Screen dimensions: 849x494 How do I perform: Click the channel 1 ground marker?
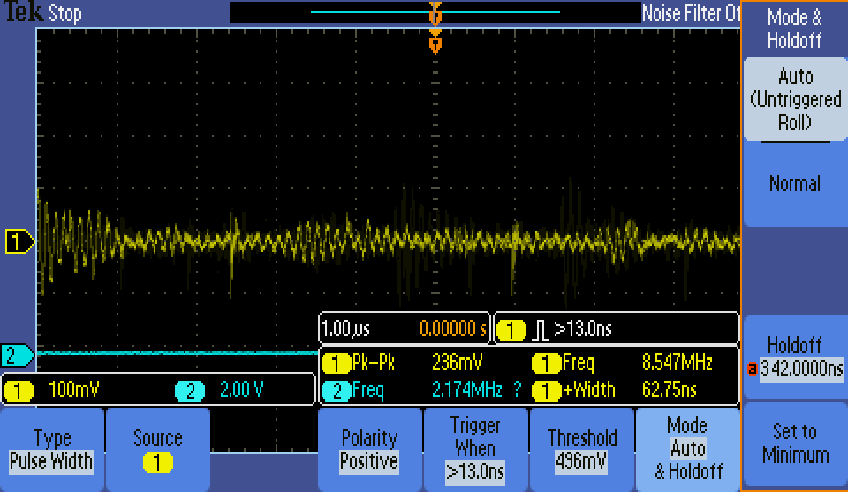20,242
